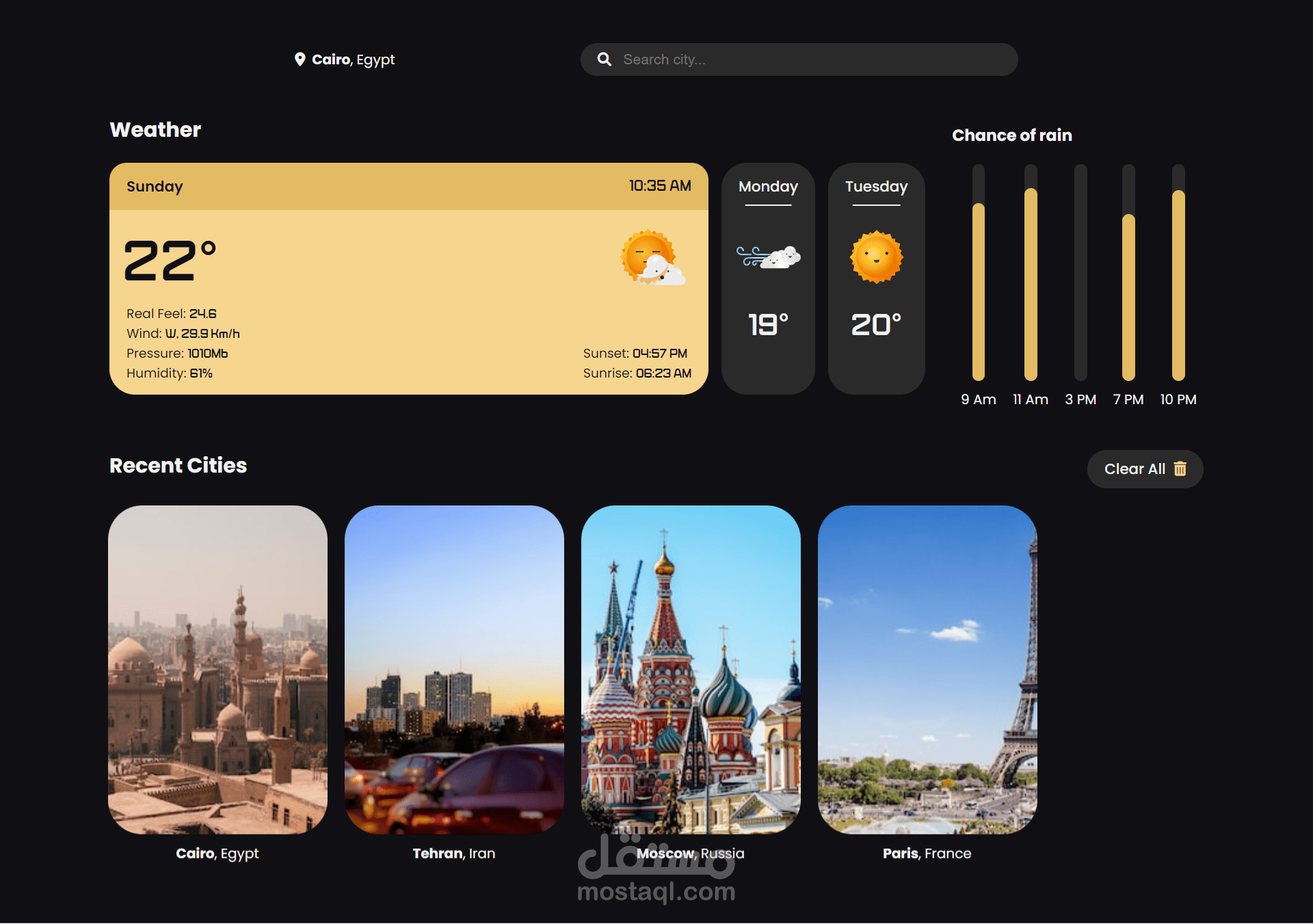Click the windy clouds icon on Monday's card

click(x=768, y=258)
